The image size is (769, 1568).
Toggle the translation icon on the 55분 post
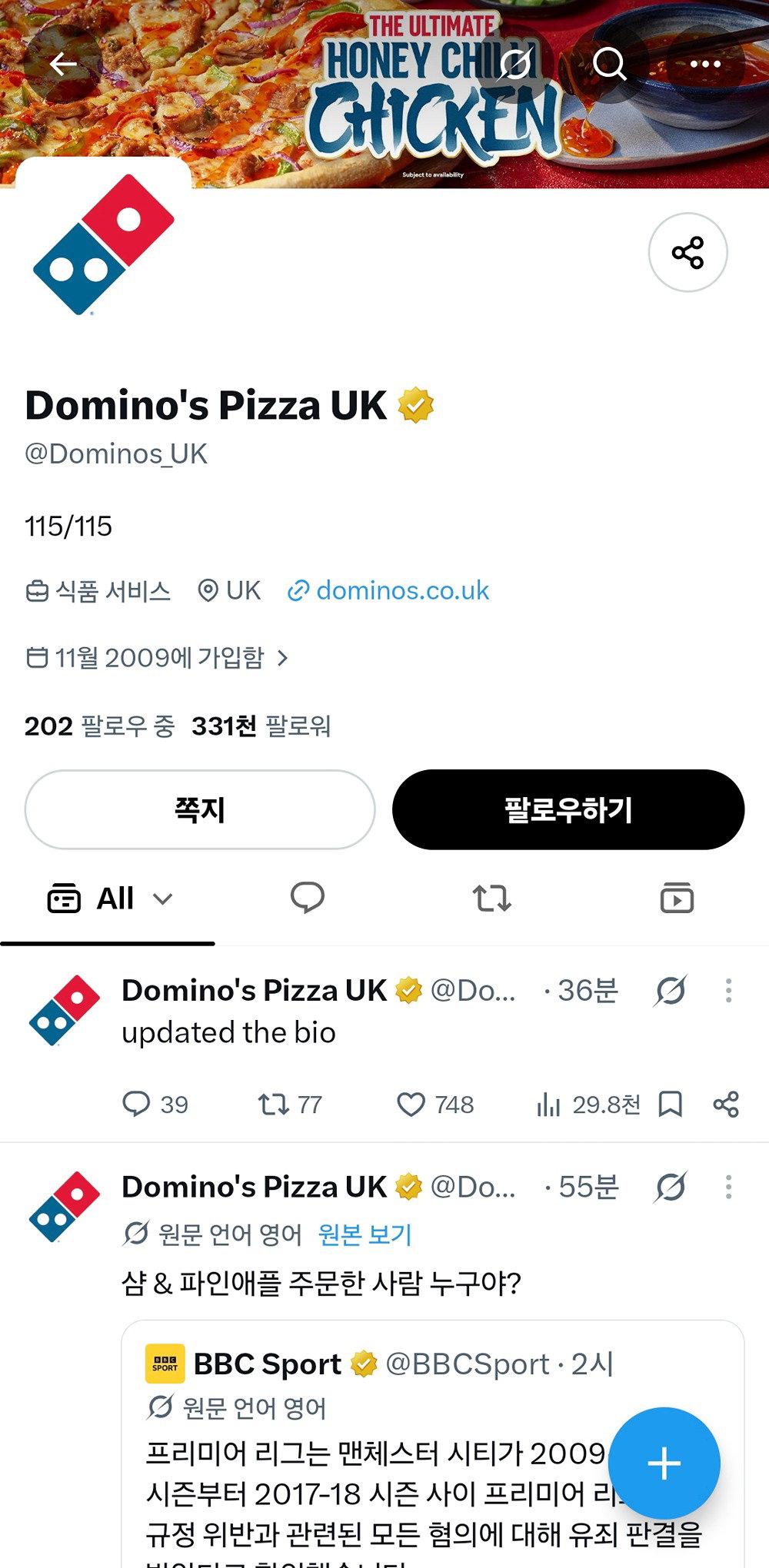point(670,1188)
